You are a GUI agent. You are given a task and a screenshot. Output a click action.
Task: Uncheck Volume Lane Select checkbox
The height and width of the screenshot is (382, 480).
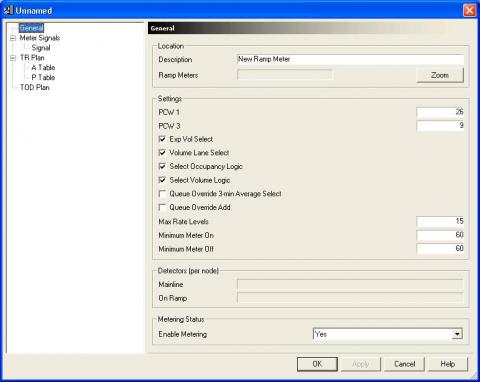click(x=162, y=153)
